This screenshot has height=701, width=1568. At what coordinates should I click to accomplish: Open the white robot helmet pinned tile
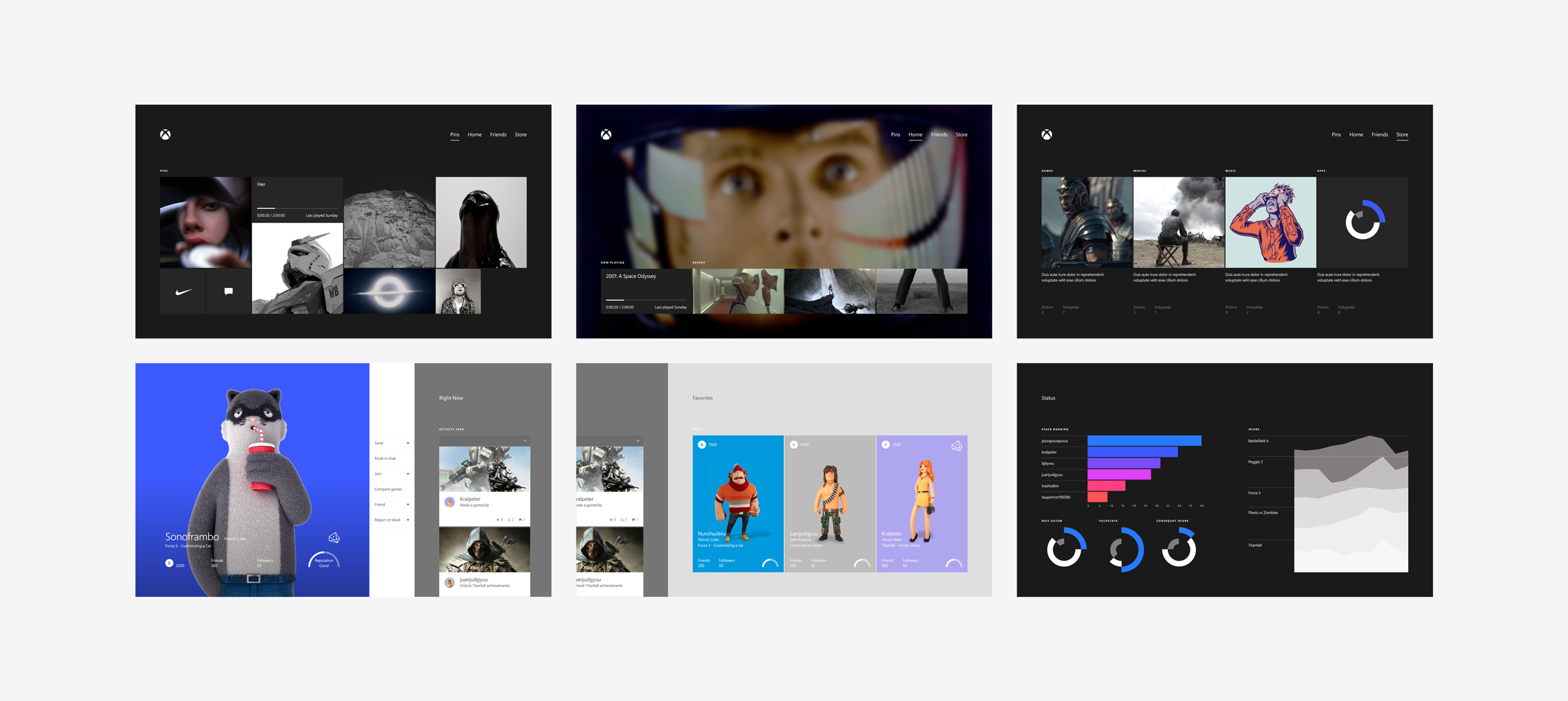coord(297,268)
